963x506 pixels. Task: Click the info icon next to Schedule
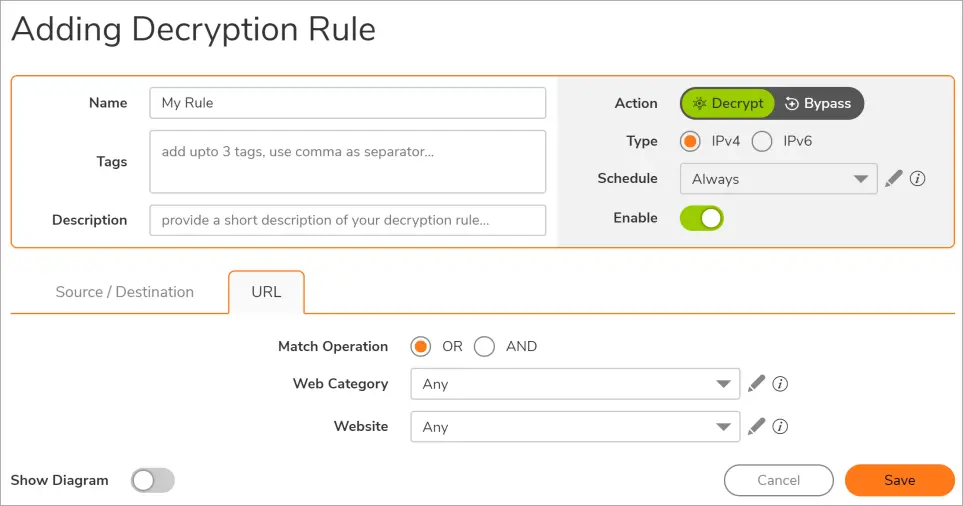tap(918, 179)
